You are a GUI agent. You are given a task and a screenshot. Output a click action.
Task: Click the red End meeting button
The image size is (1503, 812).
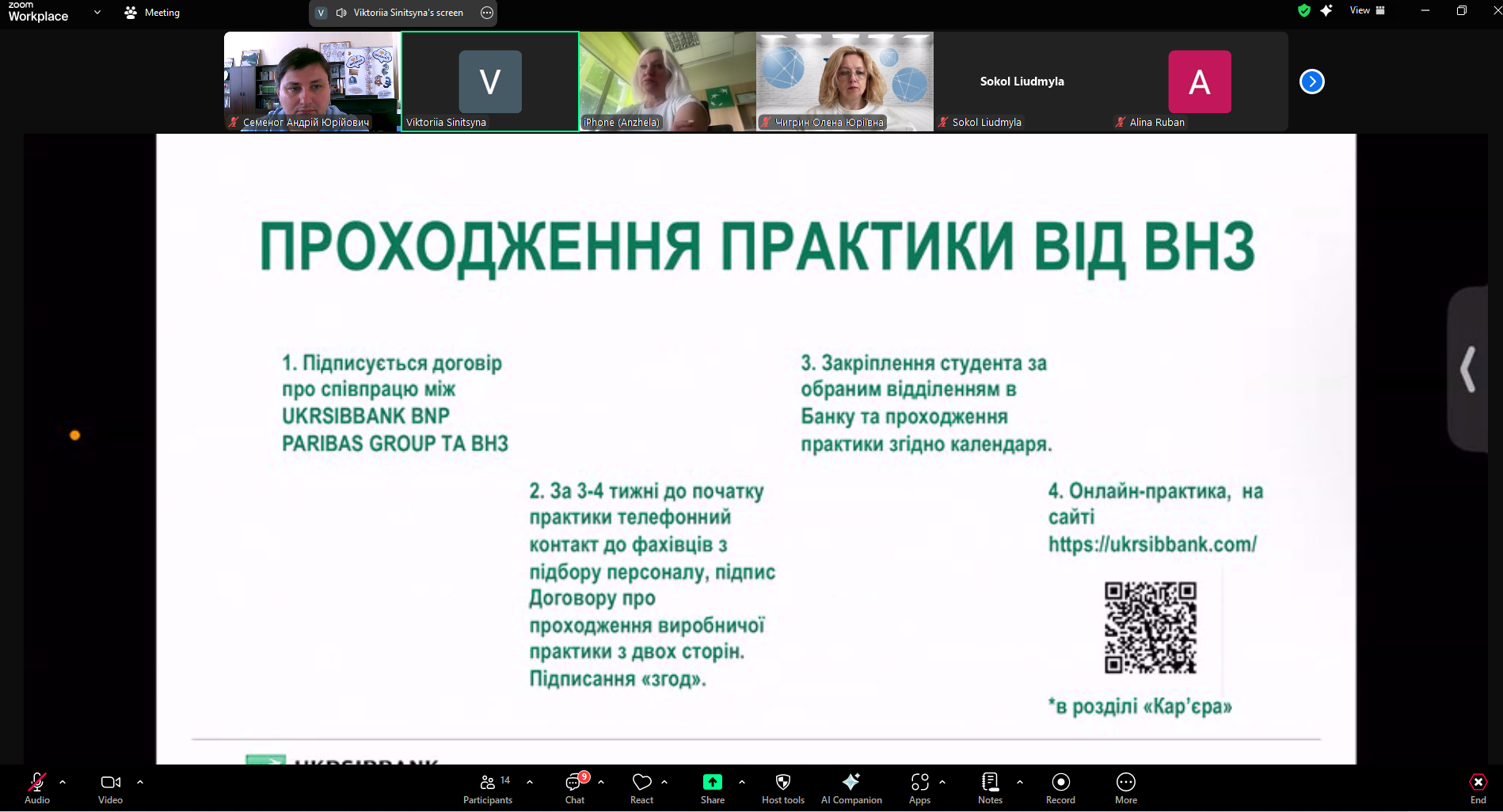click(1478, 788)
